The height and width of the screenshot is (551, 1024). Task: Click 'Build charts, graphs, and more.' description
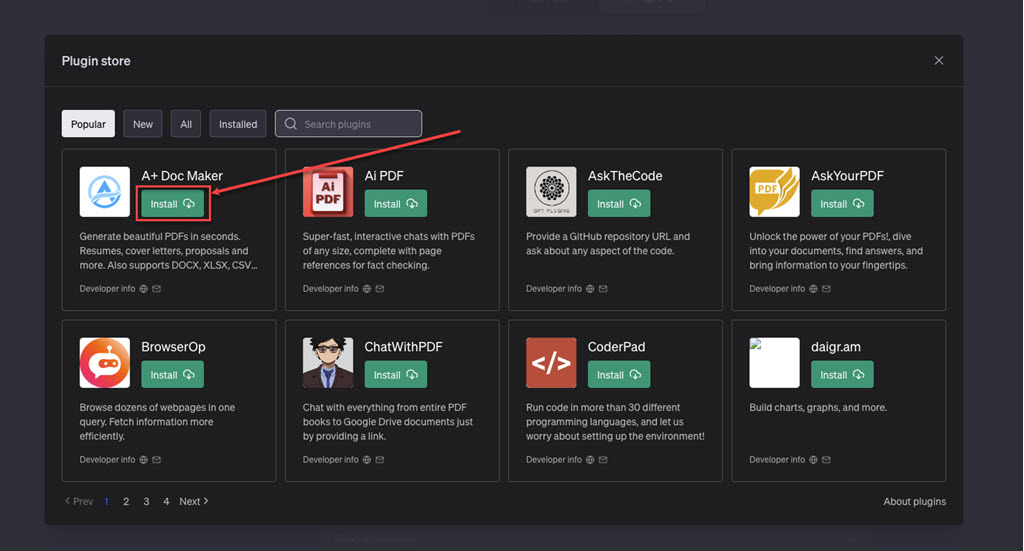click(818, 407)
